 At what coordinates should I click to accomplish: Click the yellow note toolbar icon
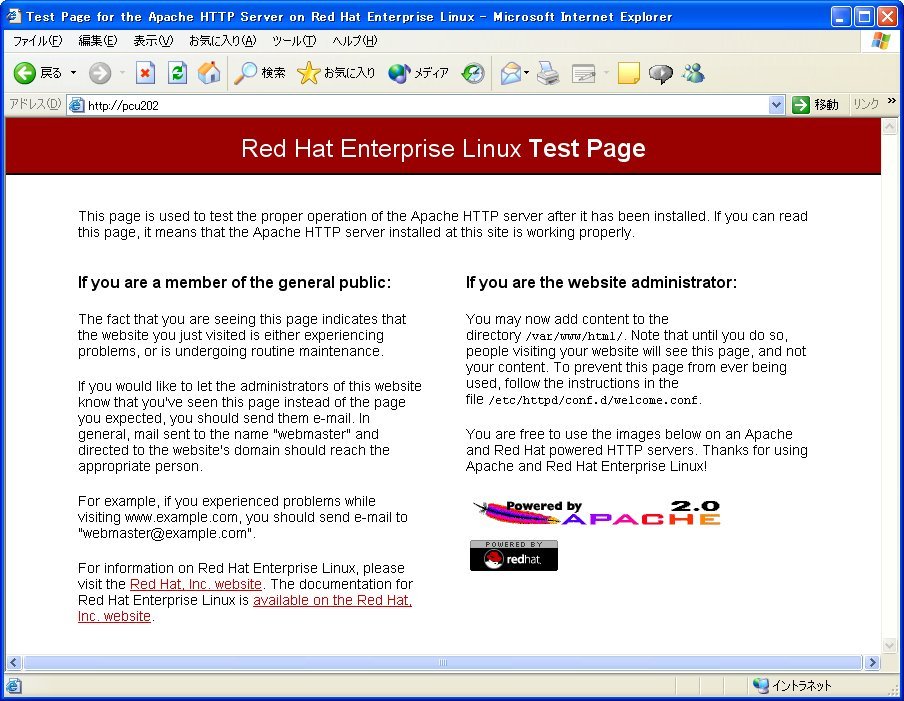click(628, 73)
